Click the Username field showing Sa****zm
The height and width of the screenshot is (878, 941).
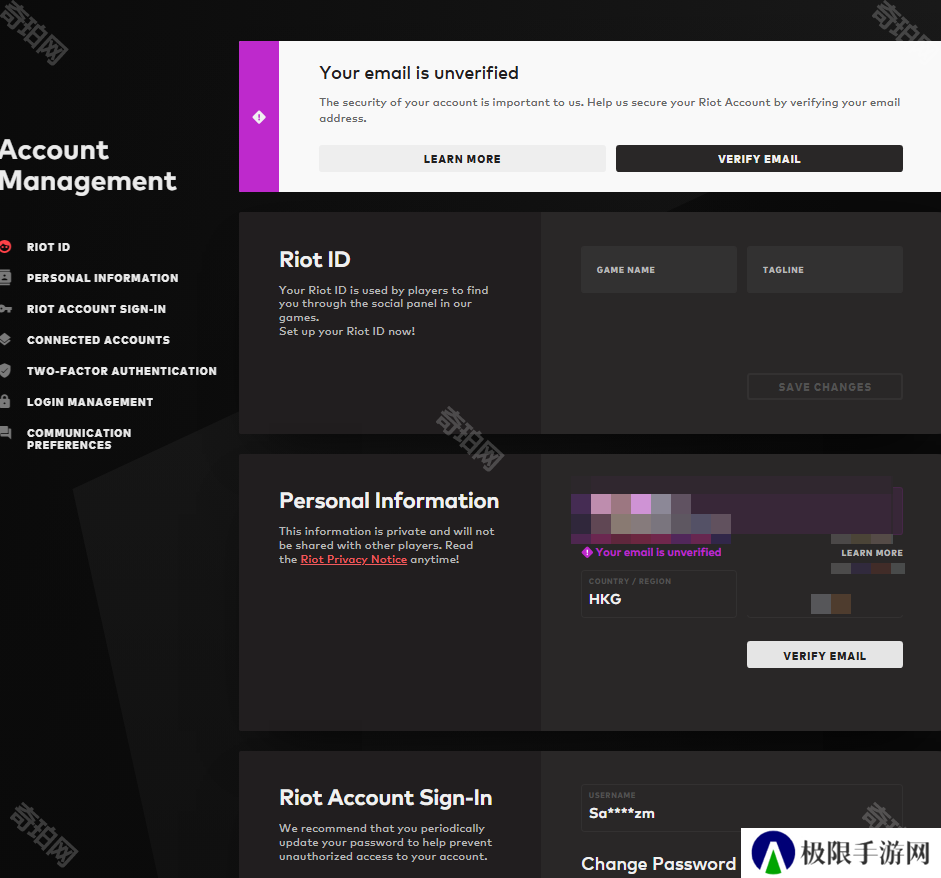(742, 807)
